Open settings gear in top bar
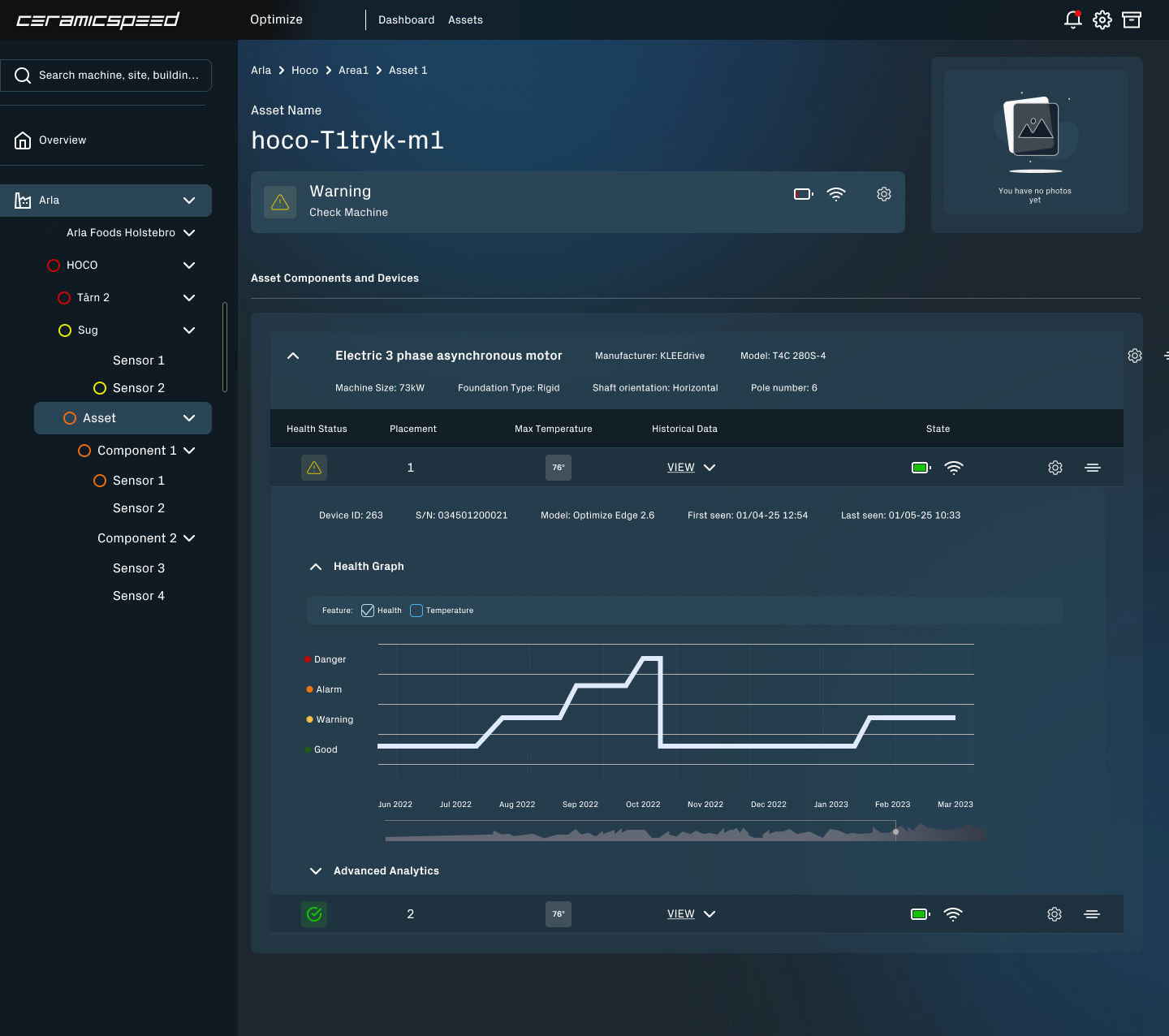Viewport: 1169px width, 1036px height. 1102,19
